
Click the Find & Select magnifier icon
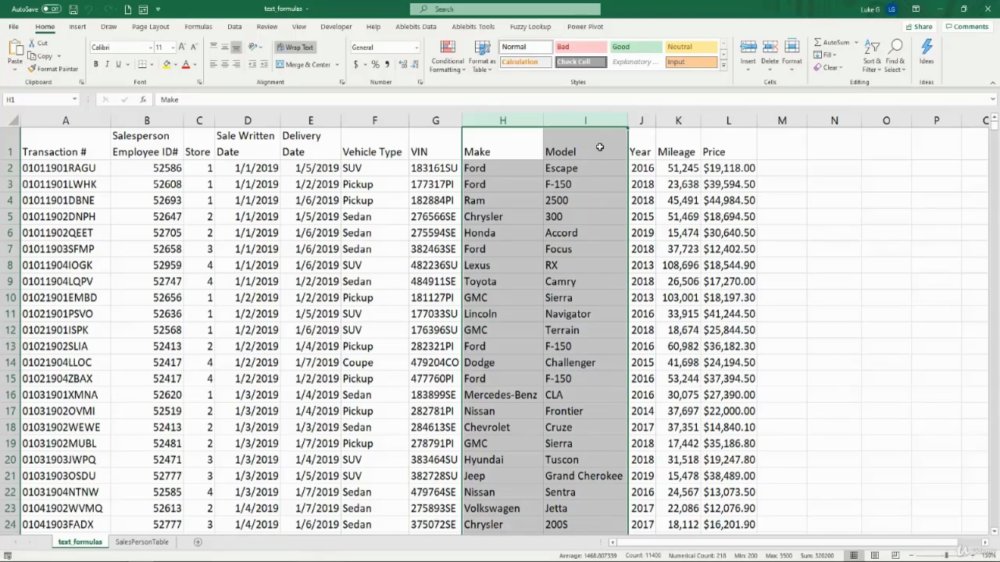pyautogui.click(x=895, y=47)
